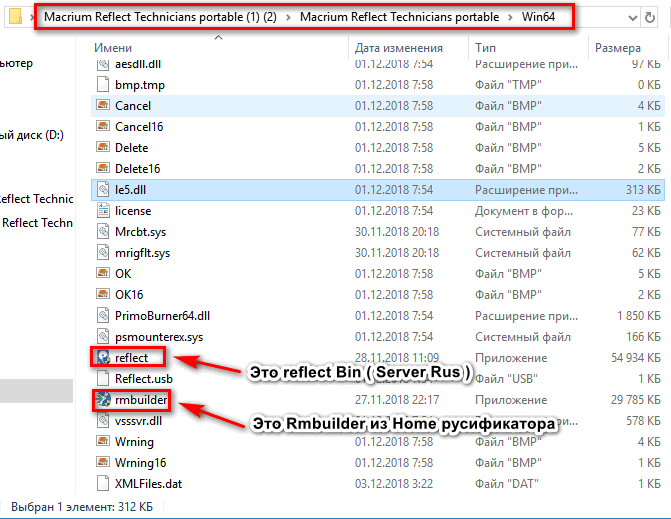Viewport: 671px width, 519px height.
Task: Navigate to 'Macrium Reflect Technicians portable (1) (2)' breadcrumb
Action: (160, 17)
